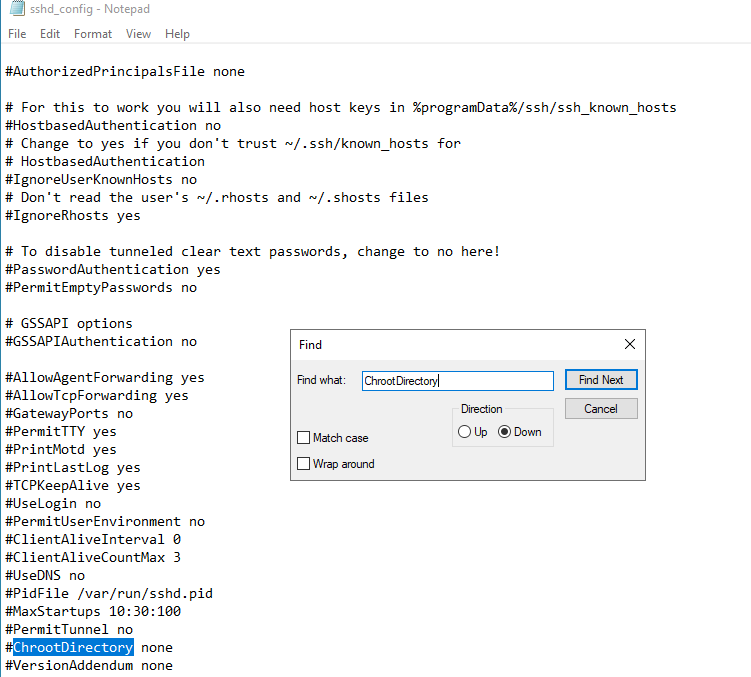751x677 pixels.
Task: Click the highlighted ChrootDirectory text
Action: point(73,647)
